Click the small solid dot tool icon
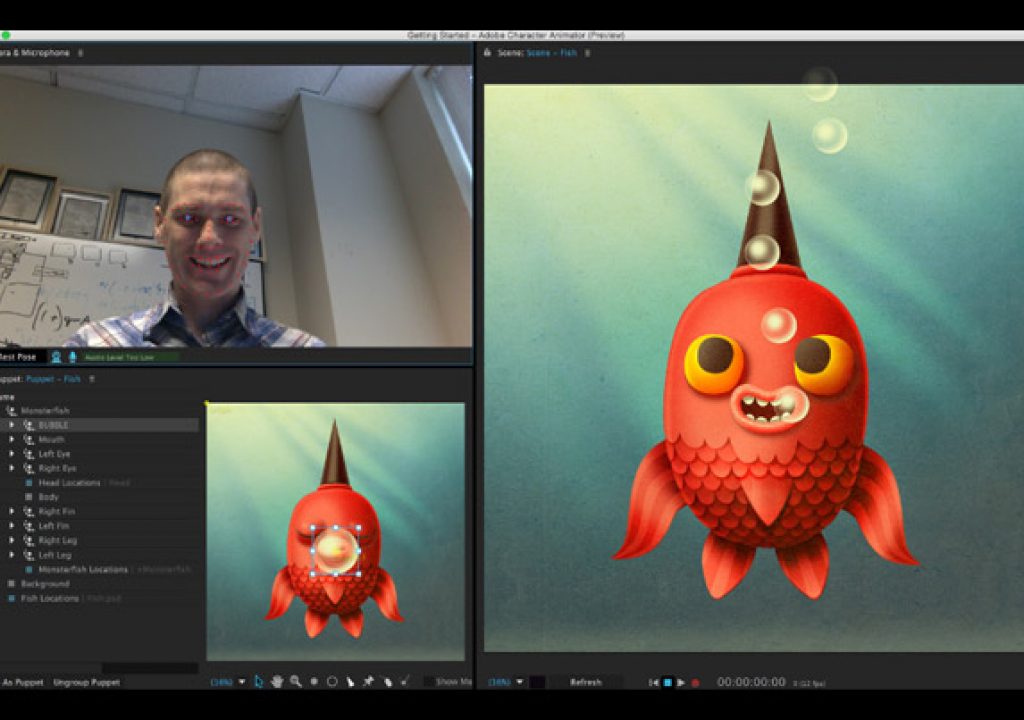This screenshot has height=720, width=1024. 314,681
